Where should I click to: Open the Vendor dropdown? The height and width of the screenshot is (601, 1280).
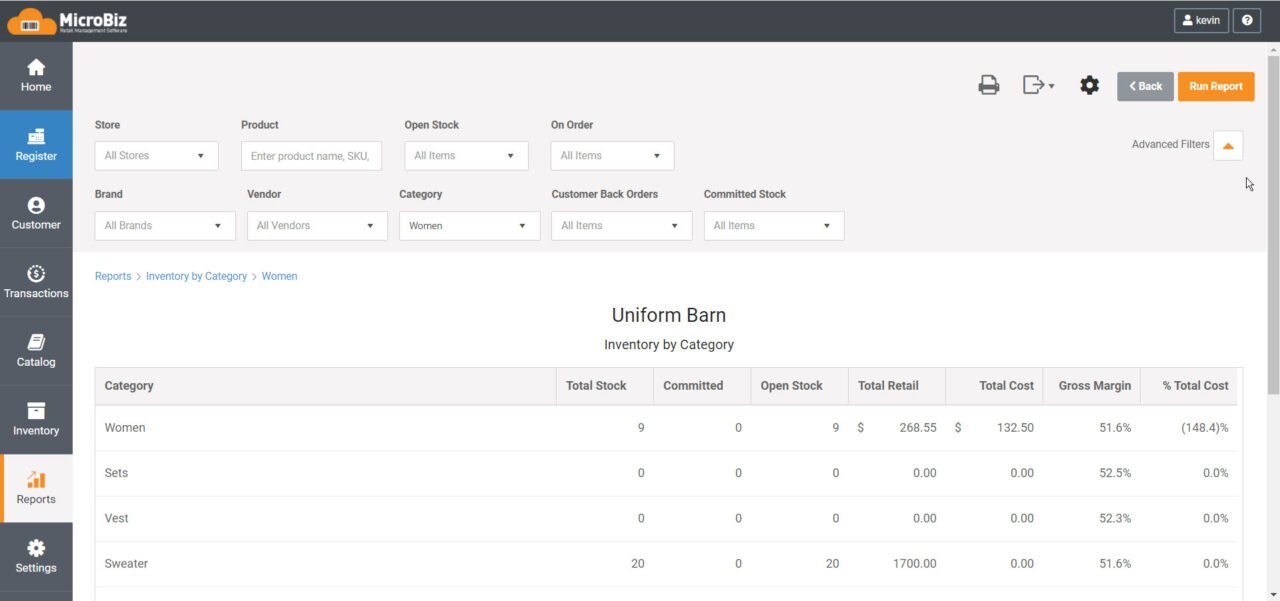click(x=316, y=225)
